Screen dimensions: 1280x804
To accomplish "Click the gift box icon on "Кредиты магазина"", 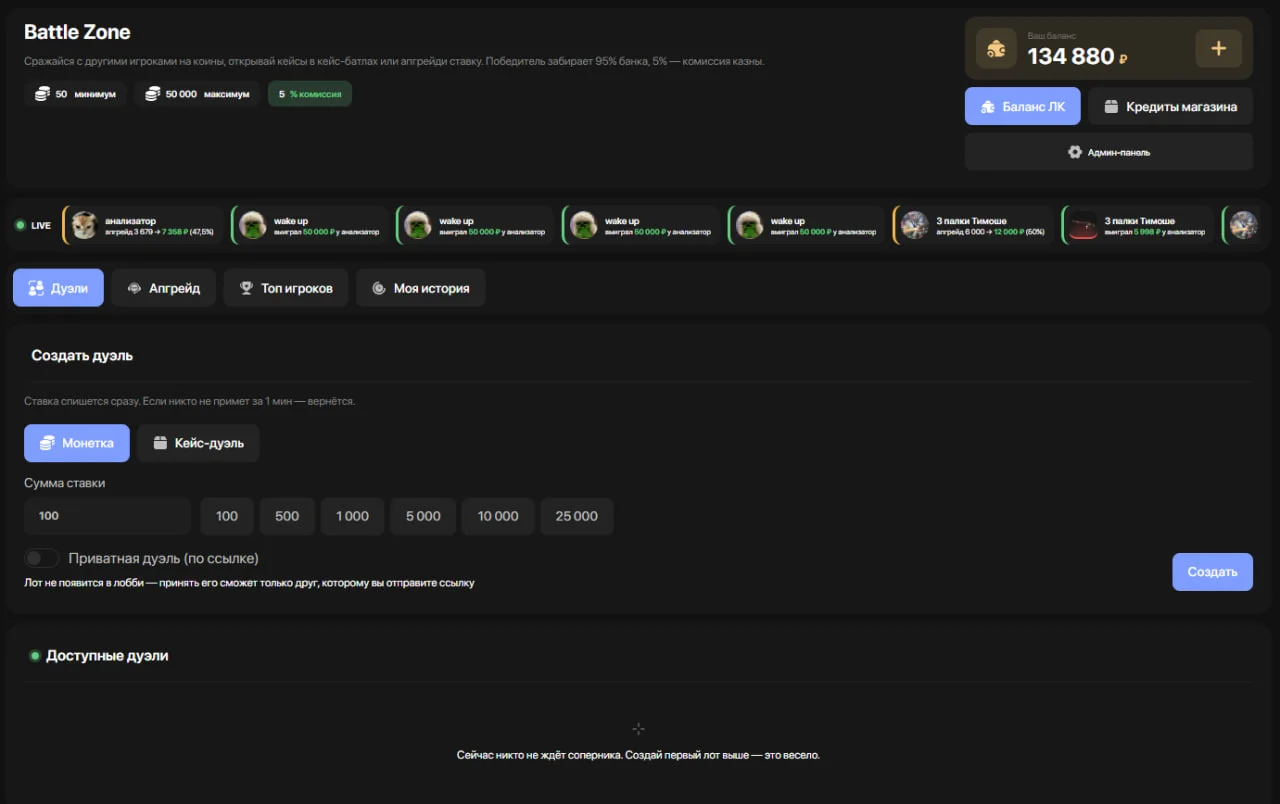I will 1111,107.
